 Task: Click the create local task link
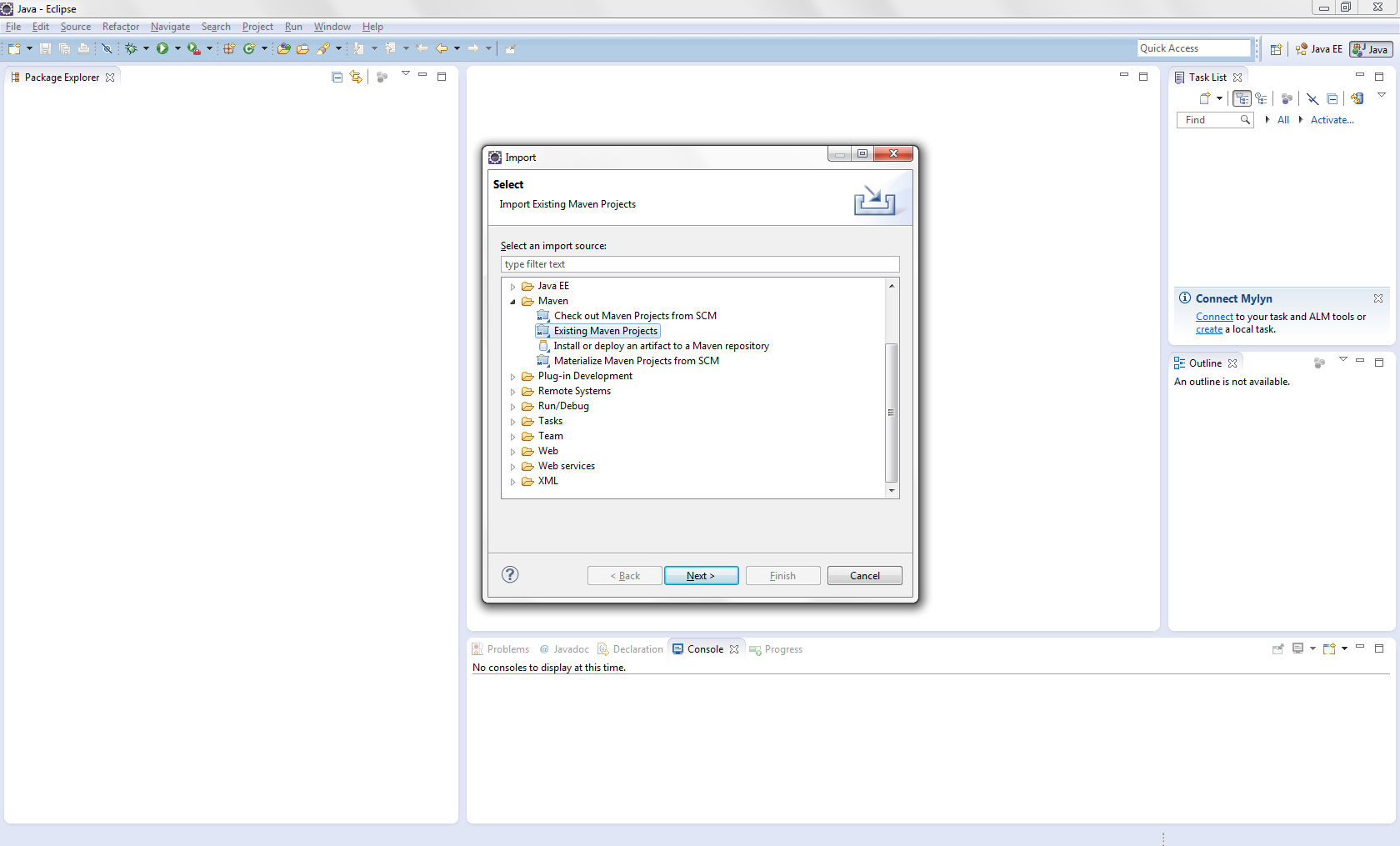[x=1209, y=329]
